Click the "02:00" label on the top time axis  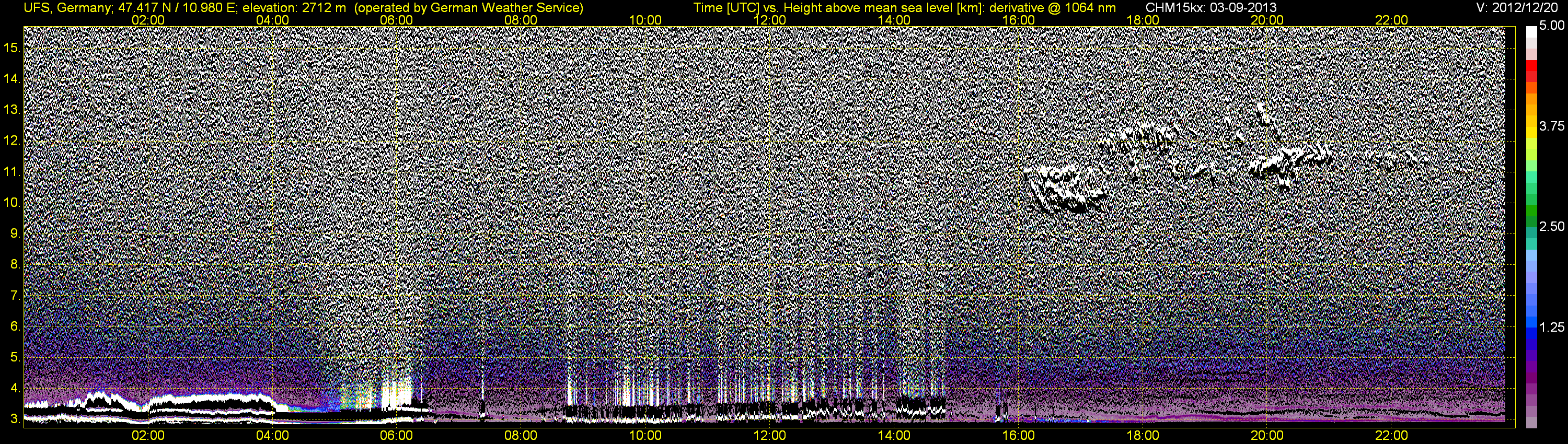148,20
